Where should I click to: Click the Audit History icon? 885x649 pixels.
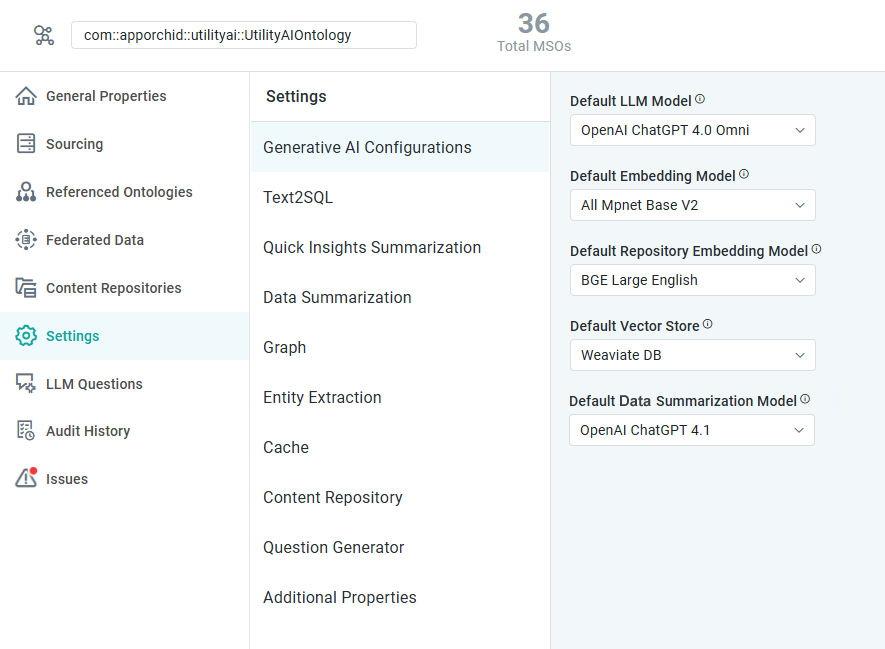(x=26, y=431)
